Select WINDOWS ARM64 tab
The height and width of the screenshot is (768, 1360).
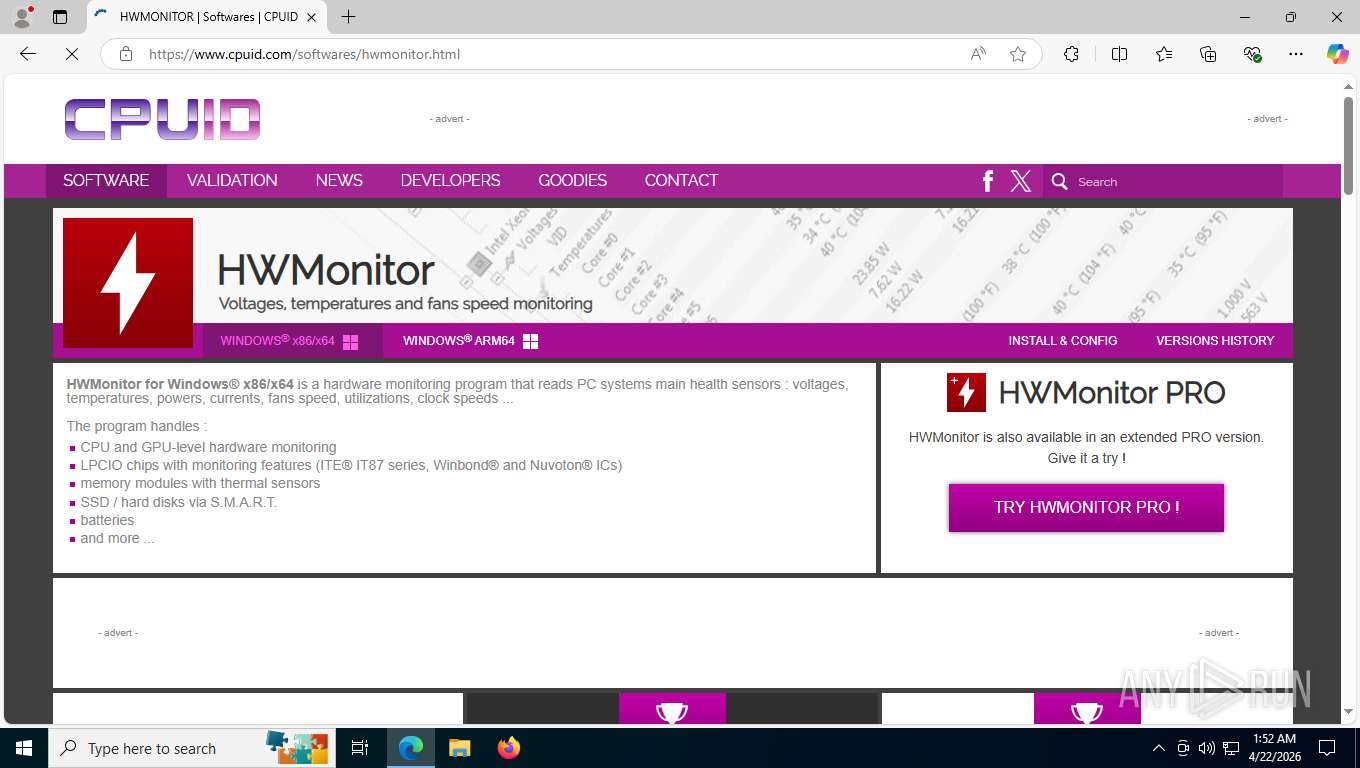point(470,341)
